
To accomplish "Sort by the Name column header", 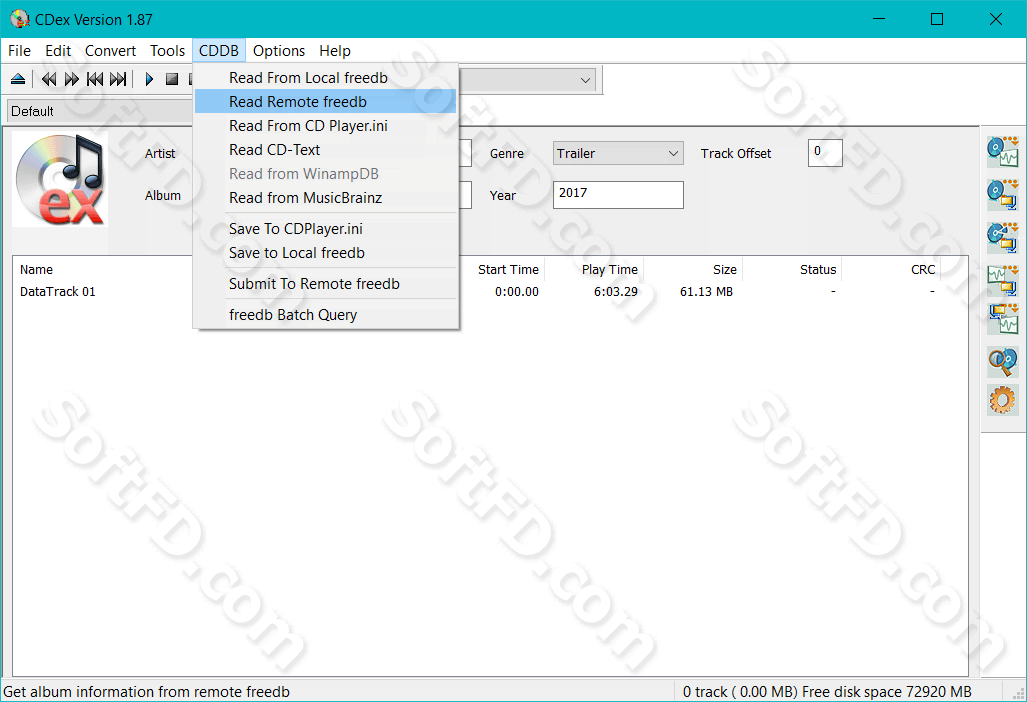I will pyautogui.click(x=36, y=270).
